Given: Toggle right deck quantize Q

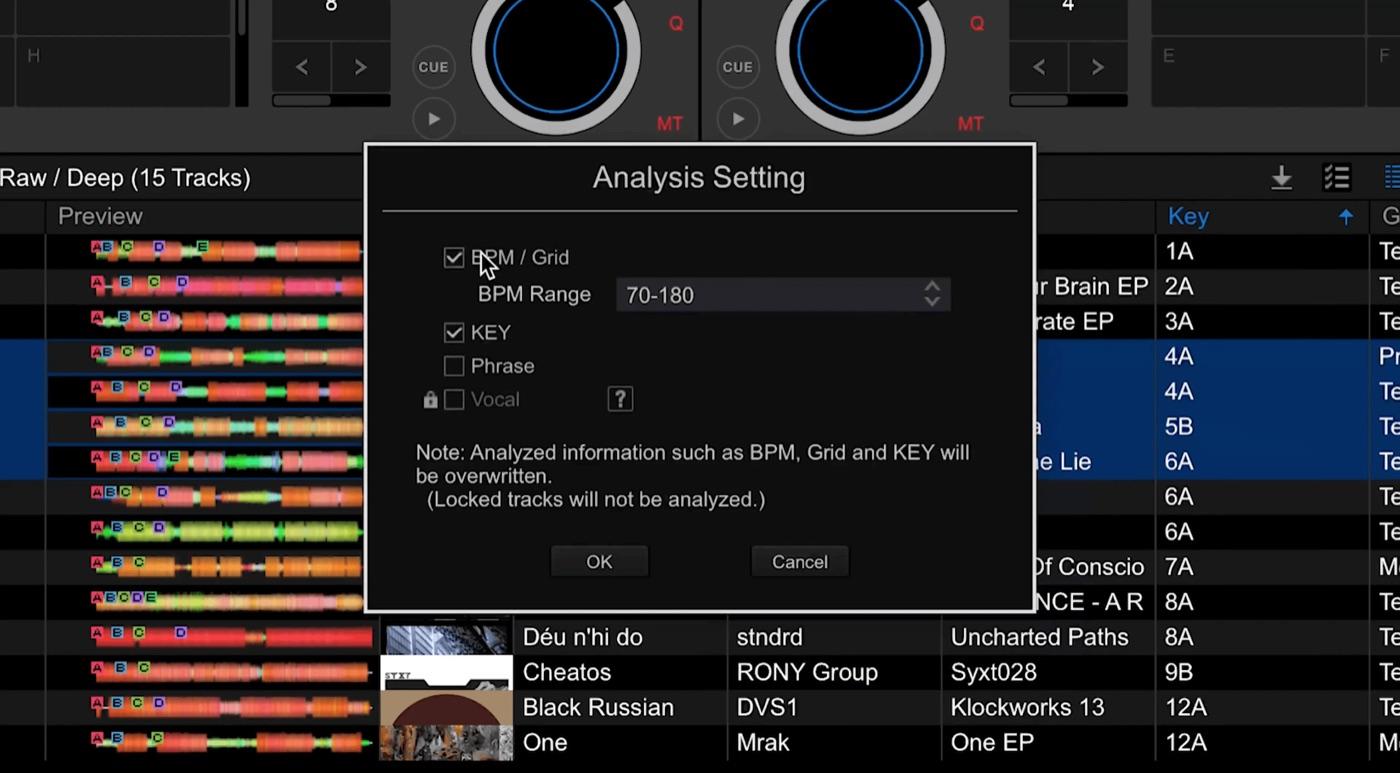Looking at the screenshot, I should [x=977, y=24].
